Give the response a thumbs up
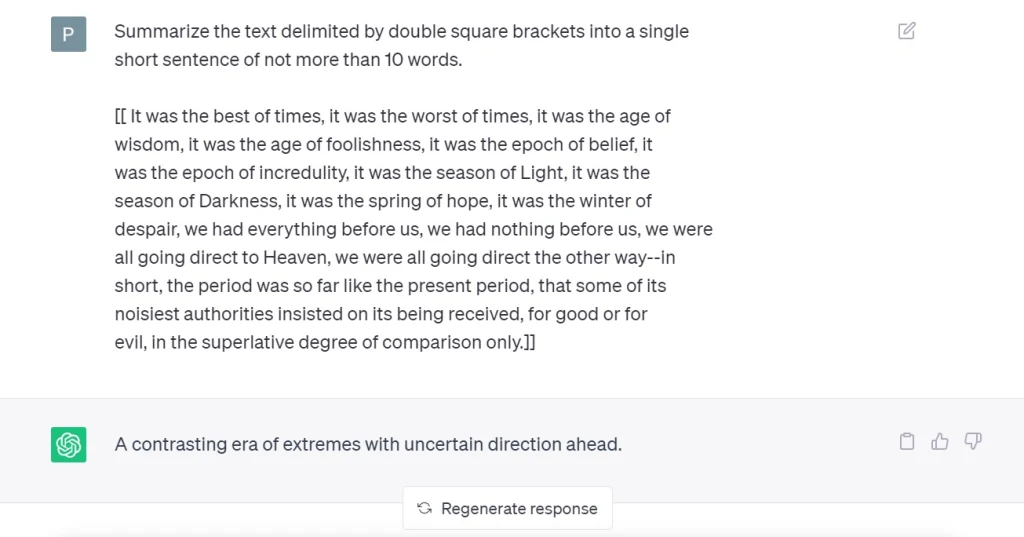The width and height of the screenshot is (1024, 537). tap(940, 442)
